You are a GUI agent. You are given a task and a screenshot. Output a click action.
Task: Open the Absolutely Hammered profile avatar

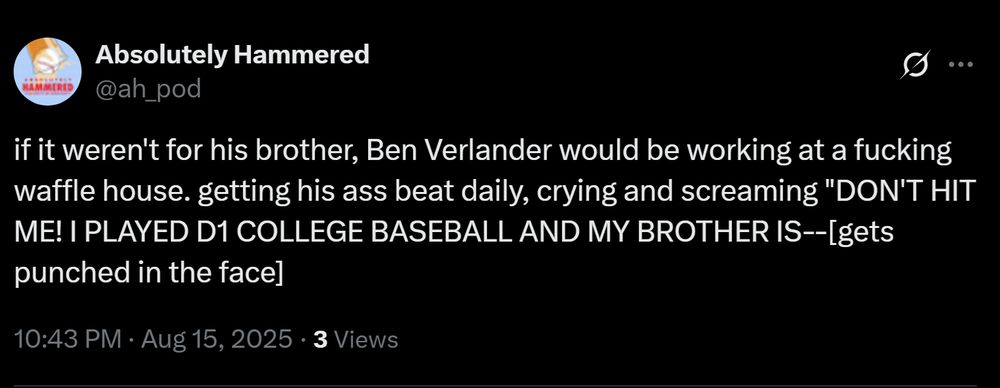[47, 71]
